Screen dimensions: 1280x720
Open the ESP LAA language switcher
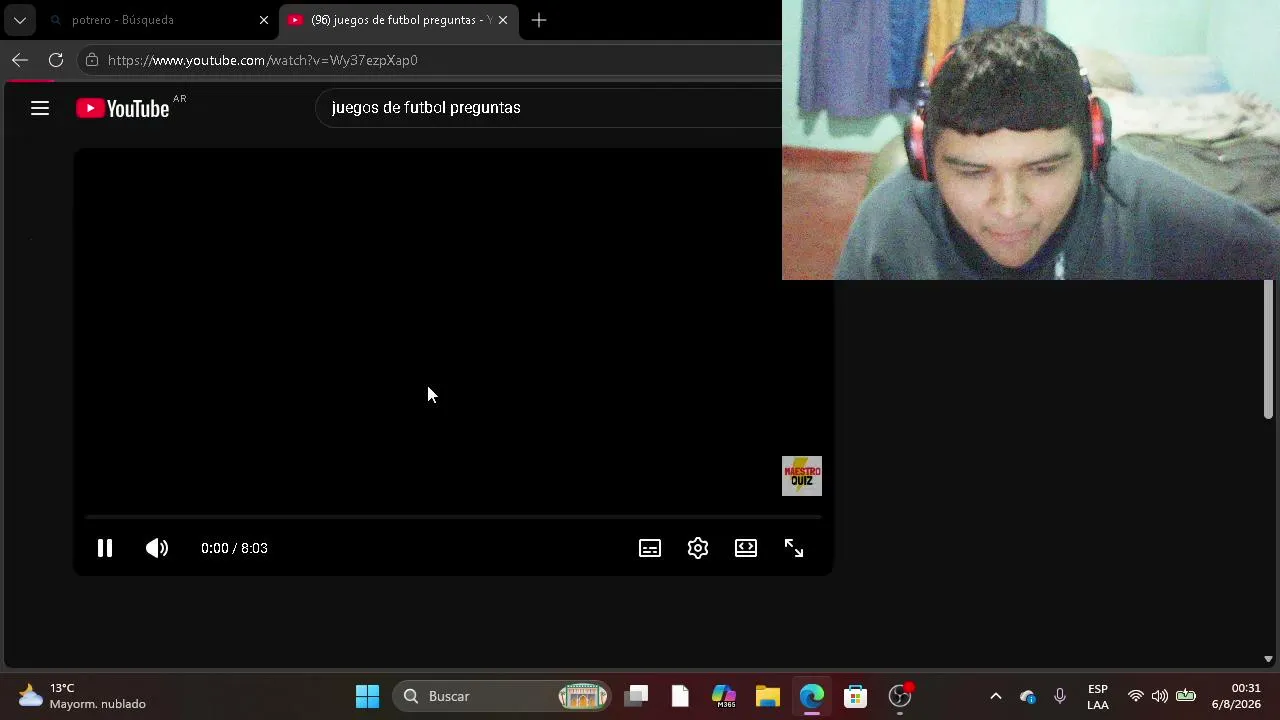coord(1098,696)
